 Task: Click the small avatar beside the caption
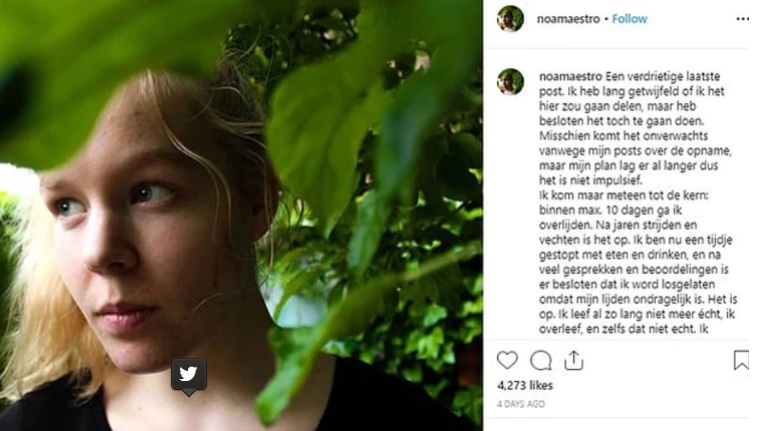510,82
